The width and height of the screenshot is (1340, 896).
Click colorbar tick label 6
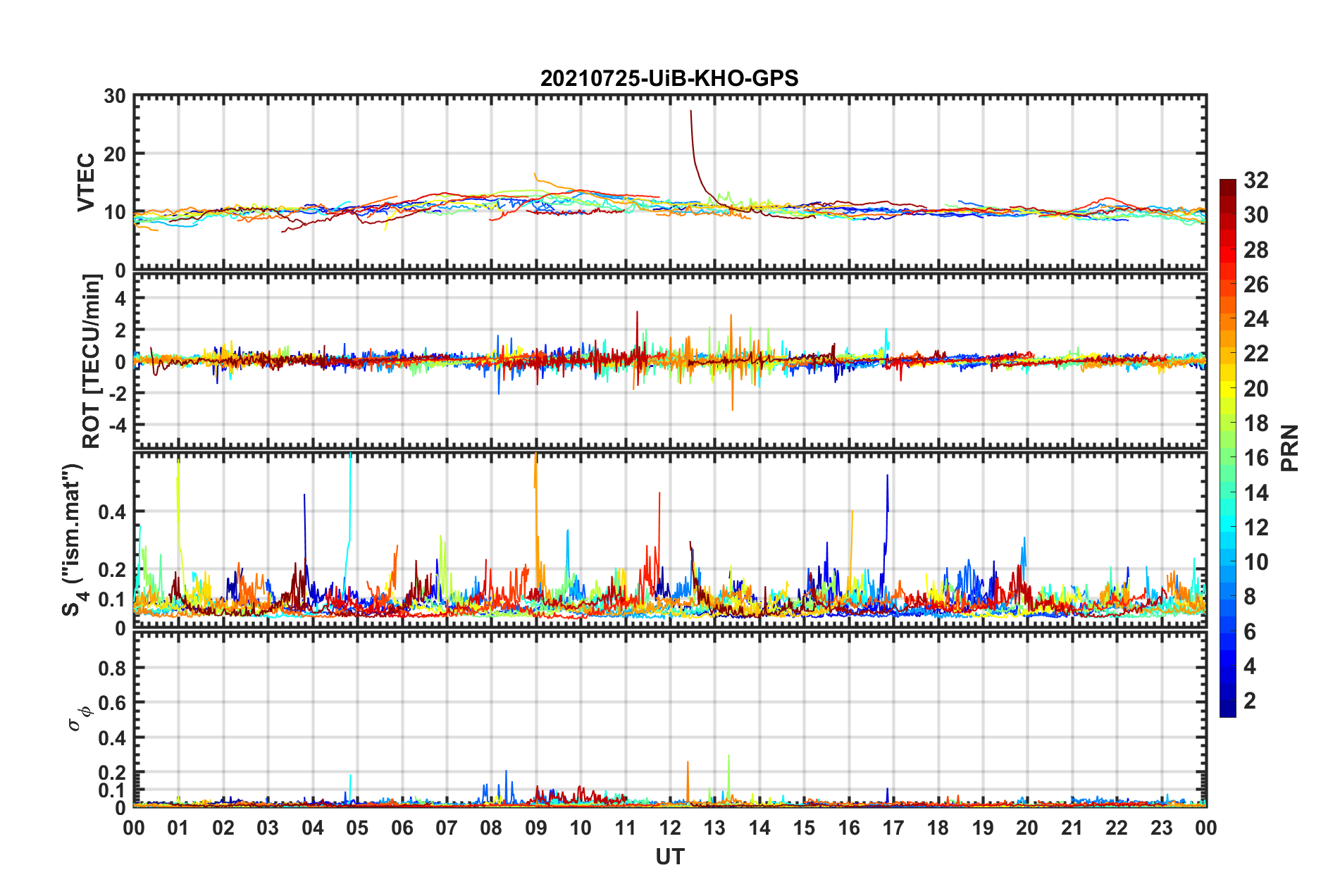click(1250, 632)
